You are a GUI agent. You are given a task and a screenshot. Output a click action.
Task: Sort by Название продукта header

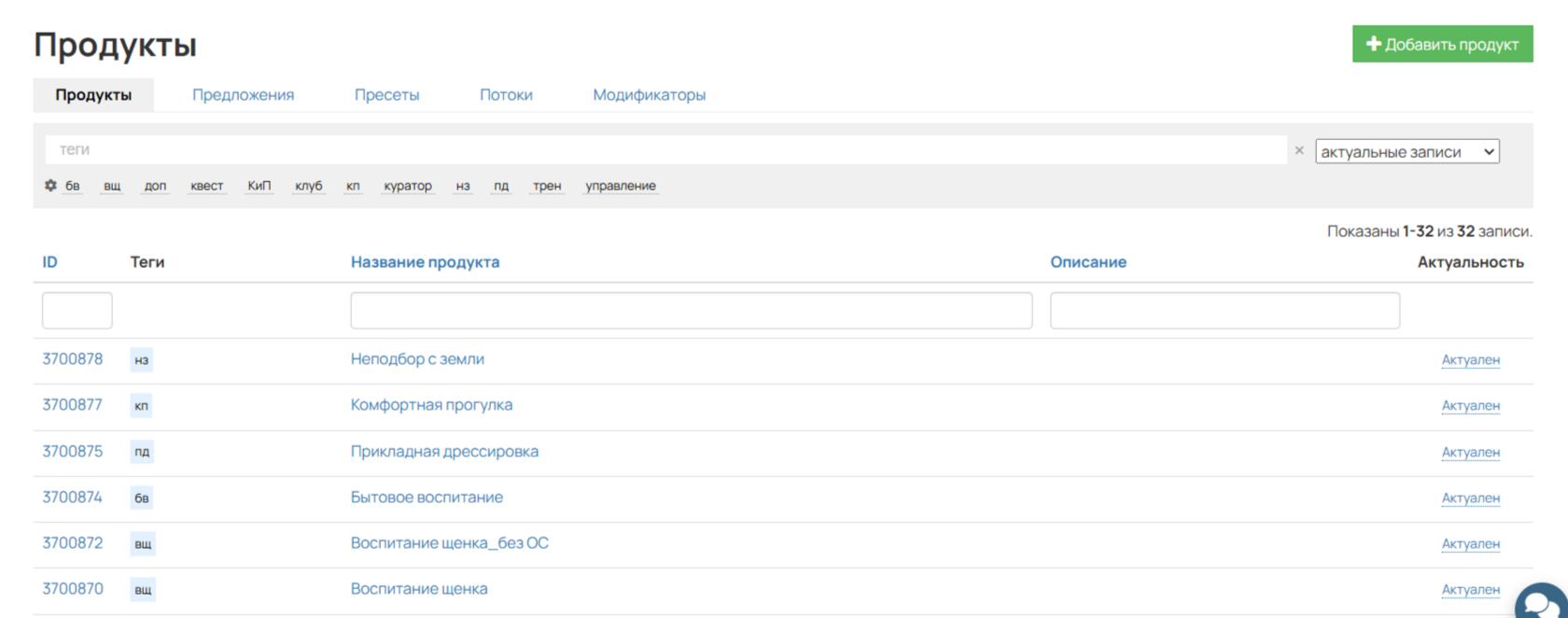pos(425,262)
